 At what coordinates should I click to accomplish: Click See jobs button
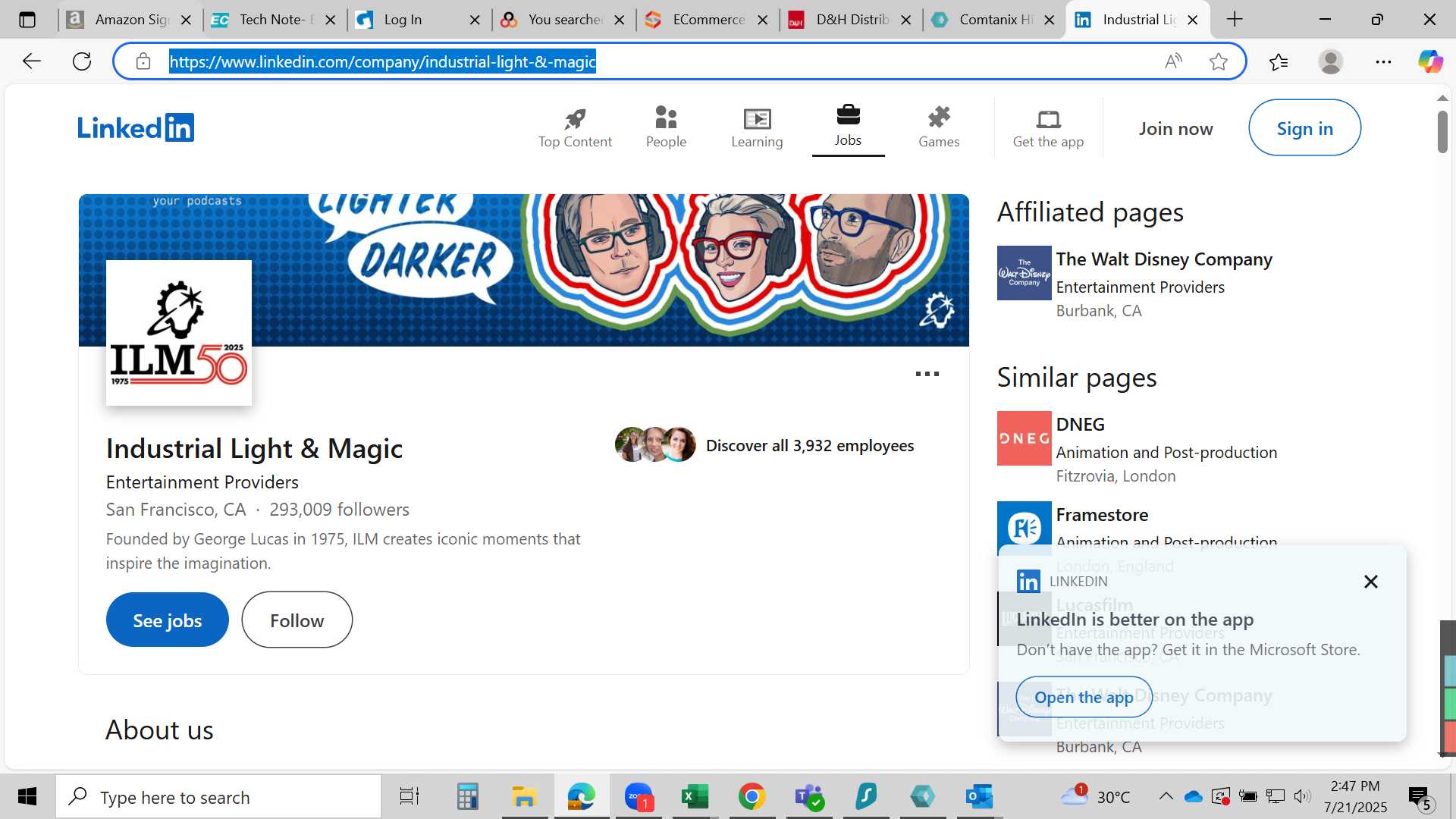point(167,620)
